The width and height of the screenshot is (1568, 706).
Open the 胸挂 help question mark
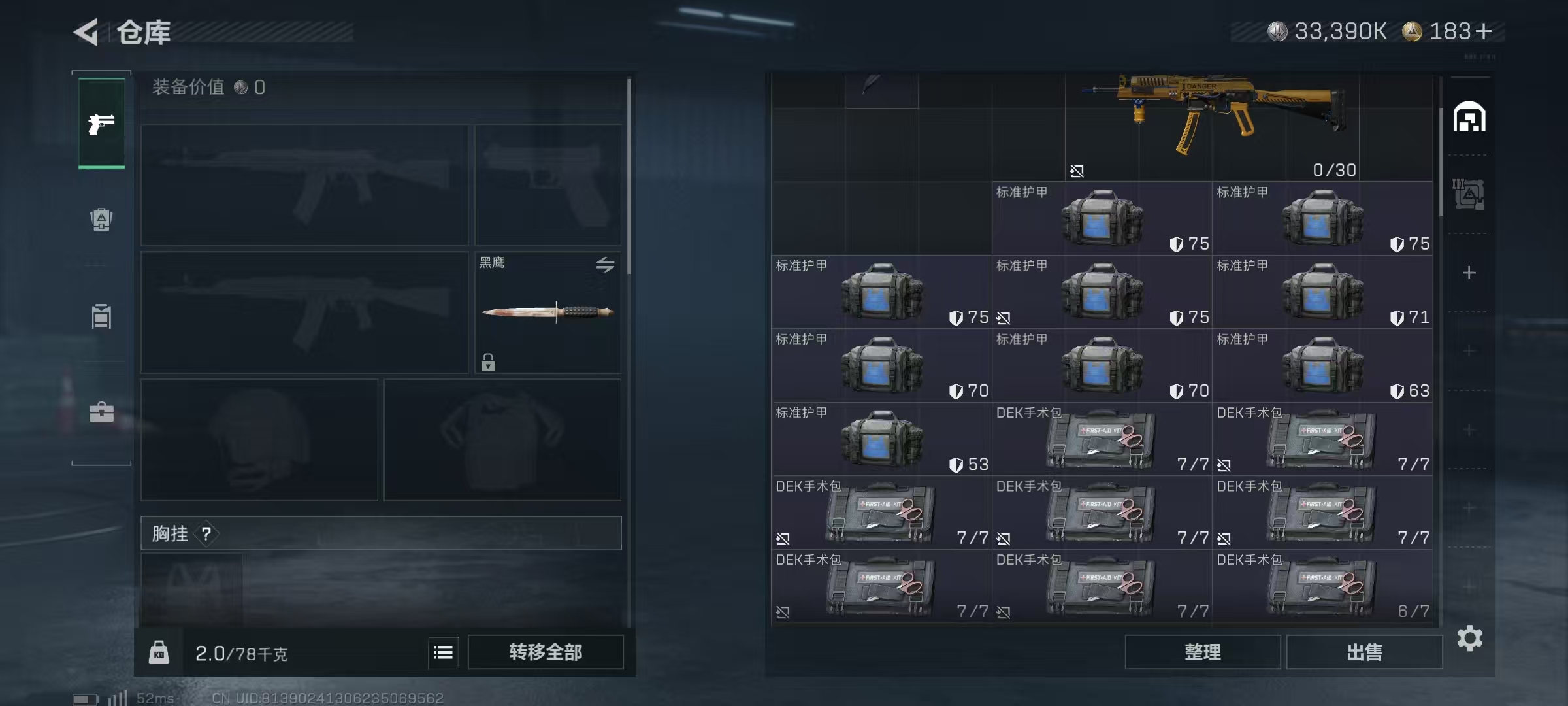(x=206, y=534)
